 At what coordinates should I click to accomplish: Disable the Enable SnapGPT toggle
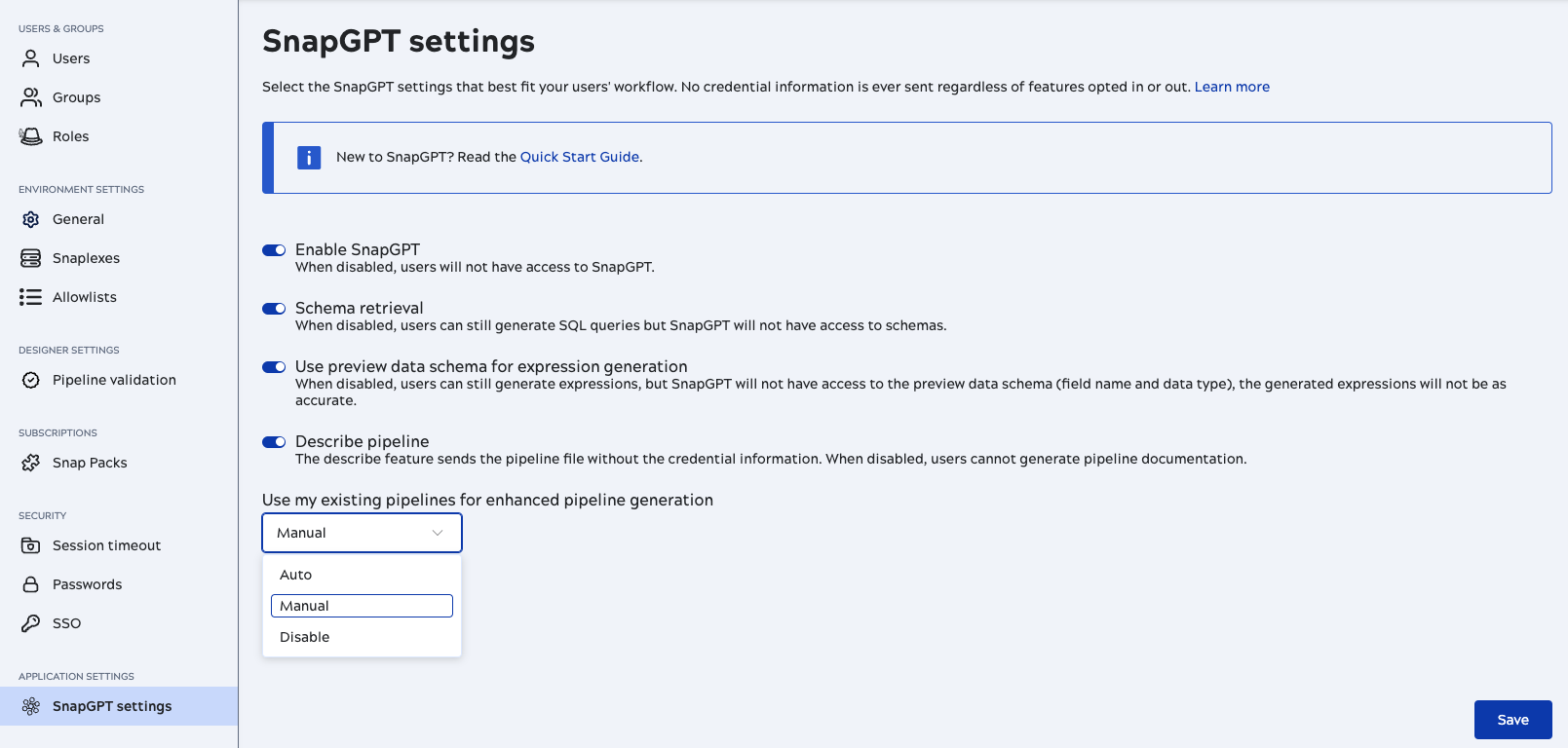[x=273, y=250]
